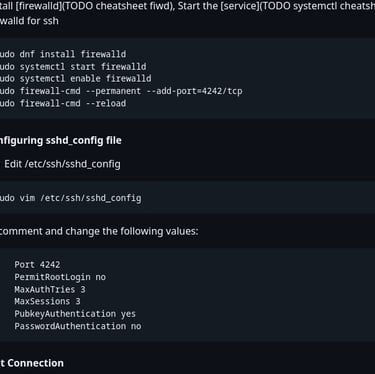The height and width of the screenshot is (374, 375).
Task: Click the 'comment and change the following values' text
Action: point(99,231)
